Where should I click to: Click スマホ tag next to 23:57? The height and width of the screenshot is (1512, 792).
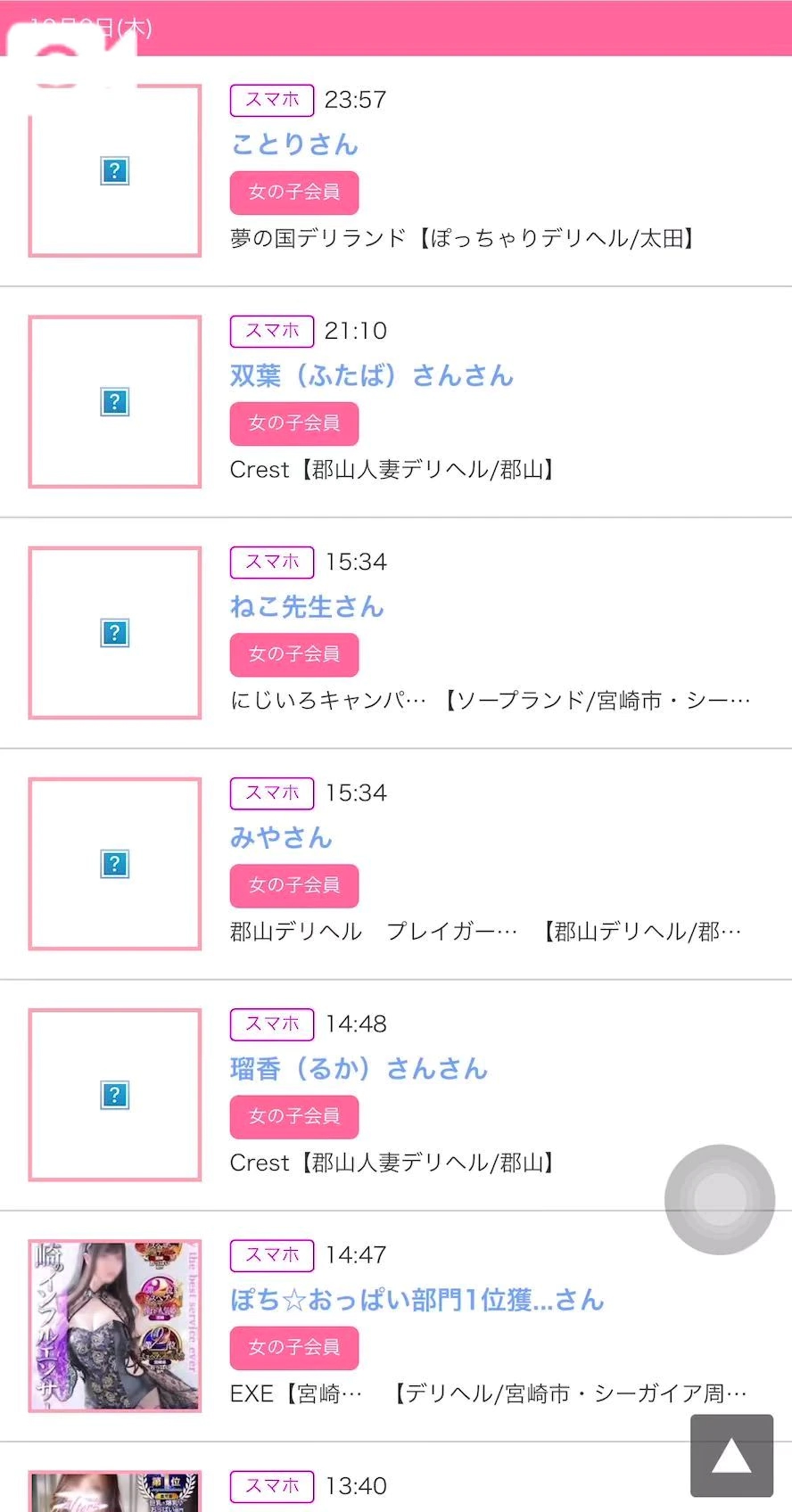coord(272,100)
